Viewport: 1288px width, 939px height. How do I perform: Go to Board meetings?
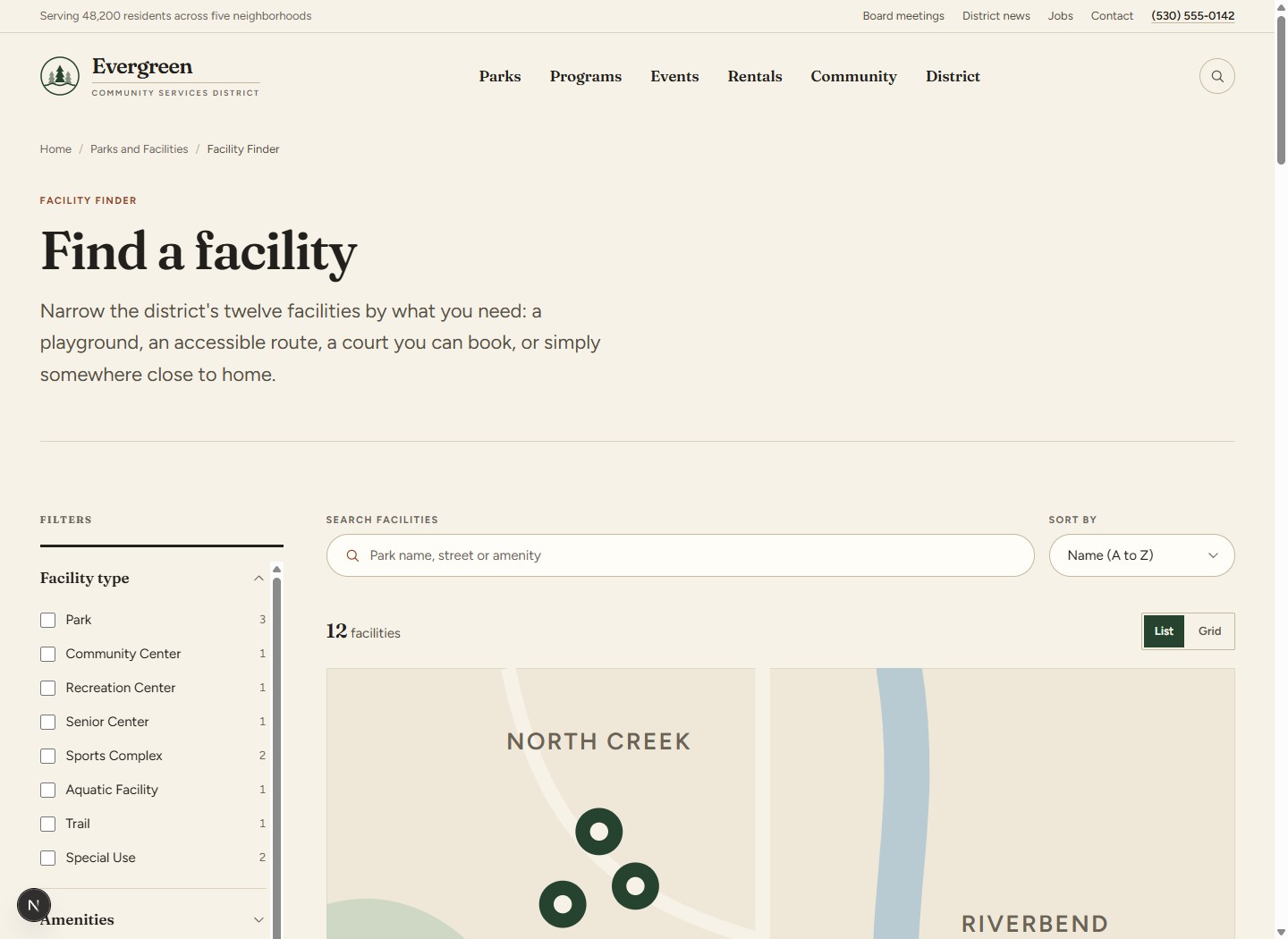pos(903,16)
